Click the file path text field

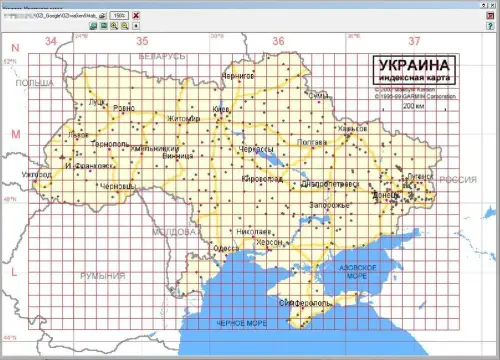[x=51, y=16]
